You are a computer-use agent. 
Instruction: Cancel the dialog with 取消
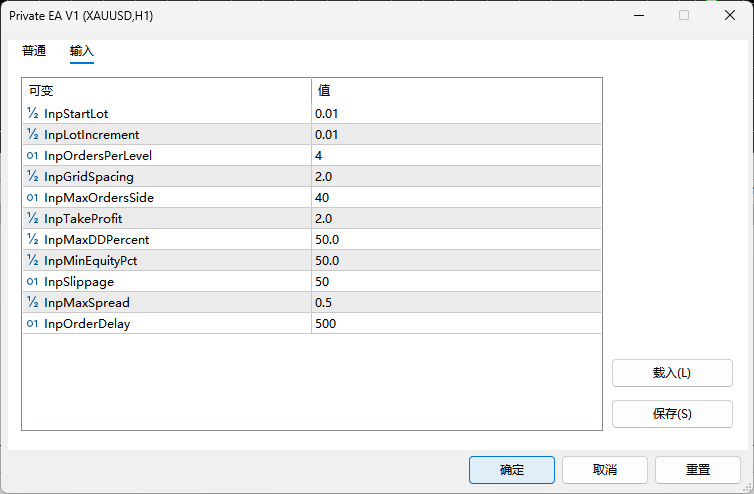pyautogui.click(x=604, y=470)
